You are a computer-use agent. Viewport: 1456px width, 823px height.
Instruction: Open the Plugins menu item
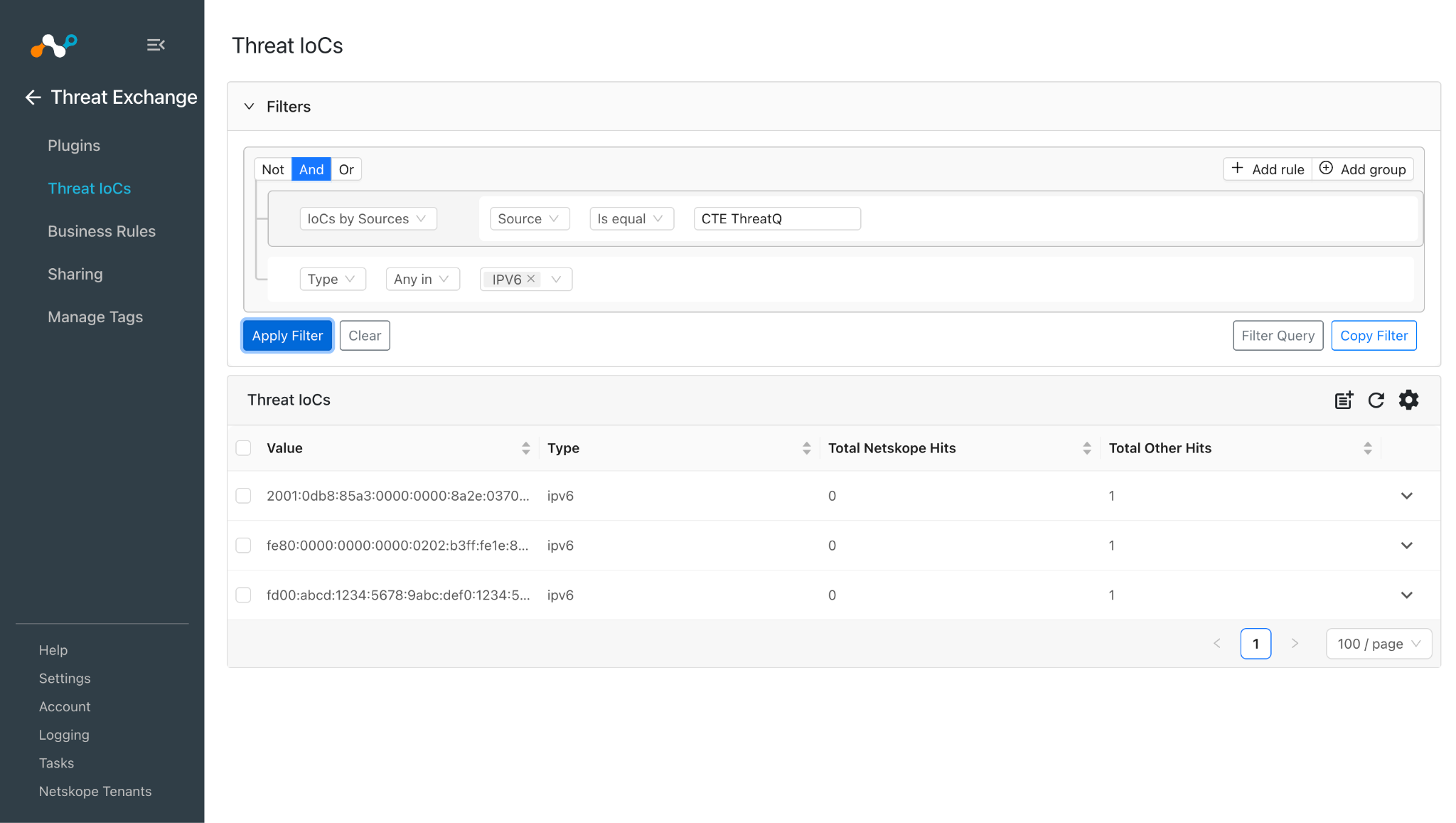74,146
